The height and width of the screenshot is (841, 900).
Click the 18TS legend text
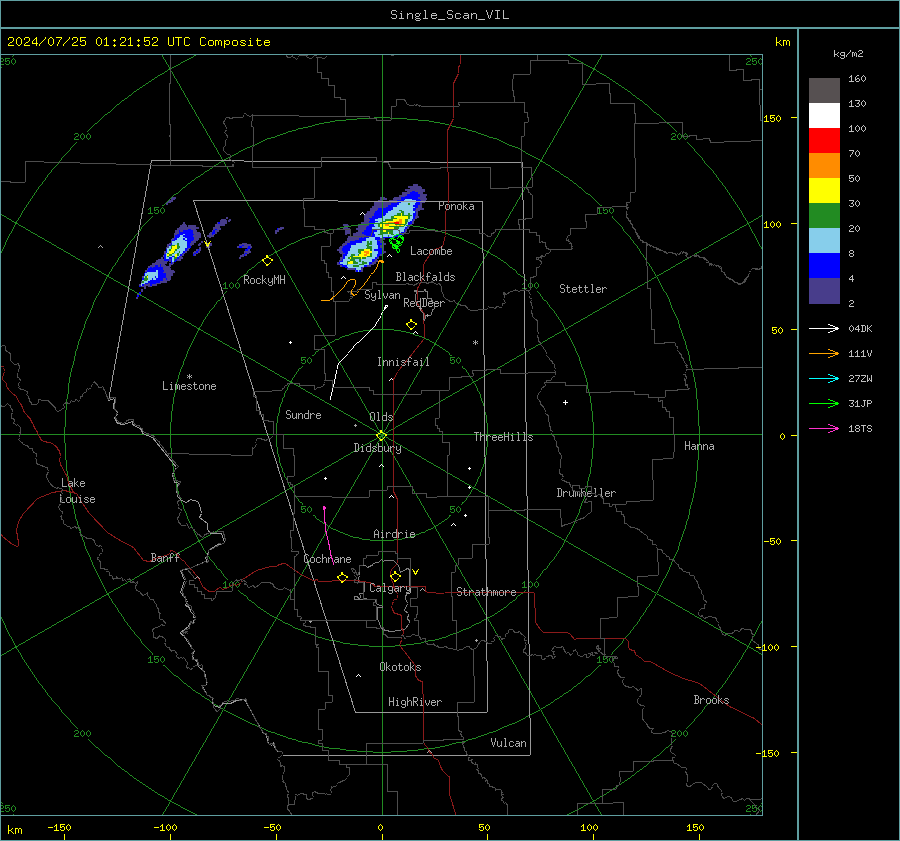(860, 429)
